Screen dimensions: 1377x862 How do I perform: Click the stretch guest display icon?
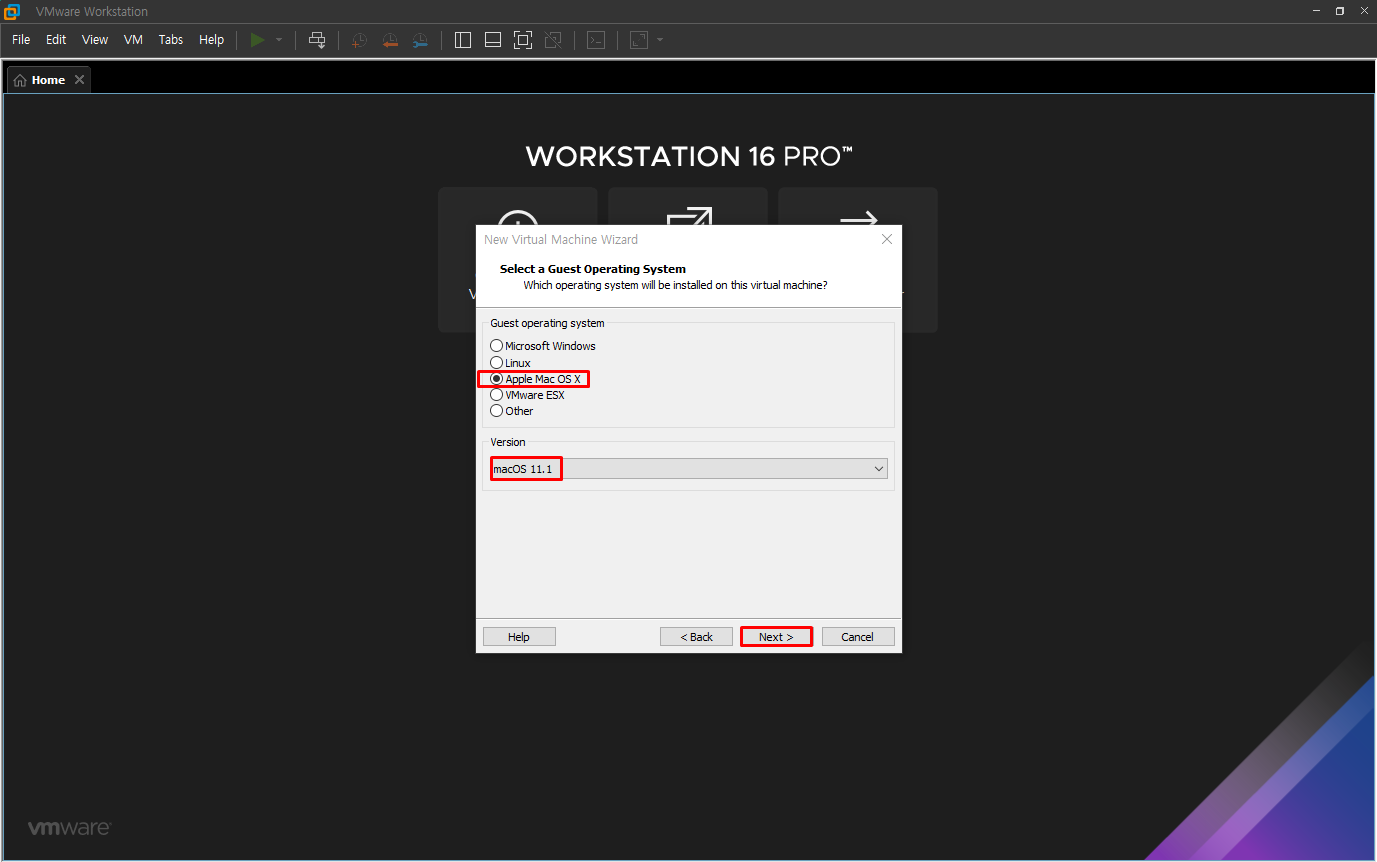[x=638, y=40]
